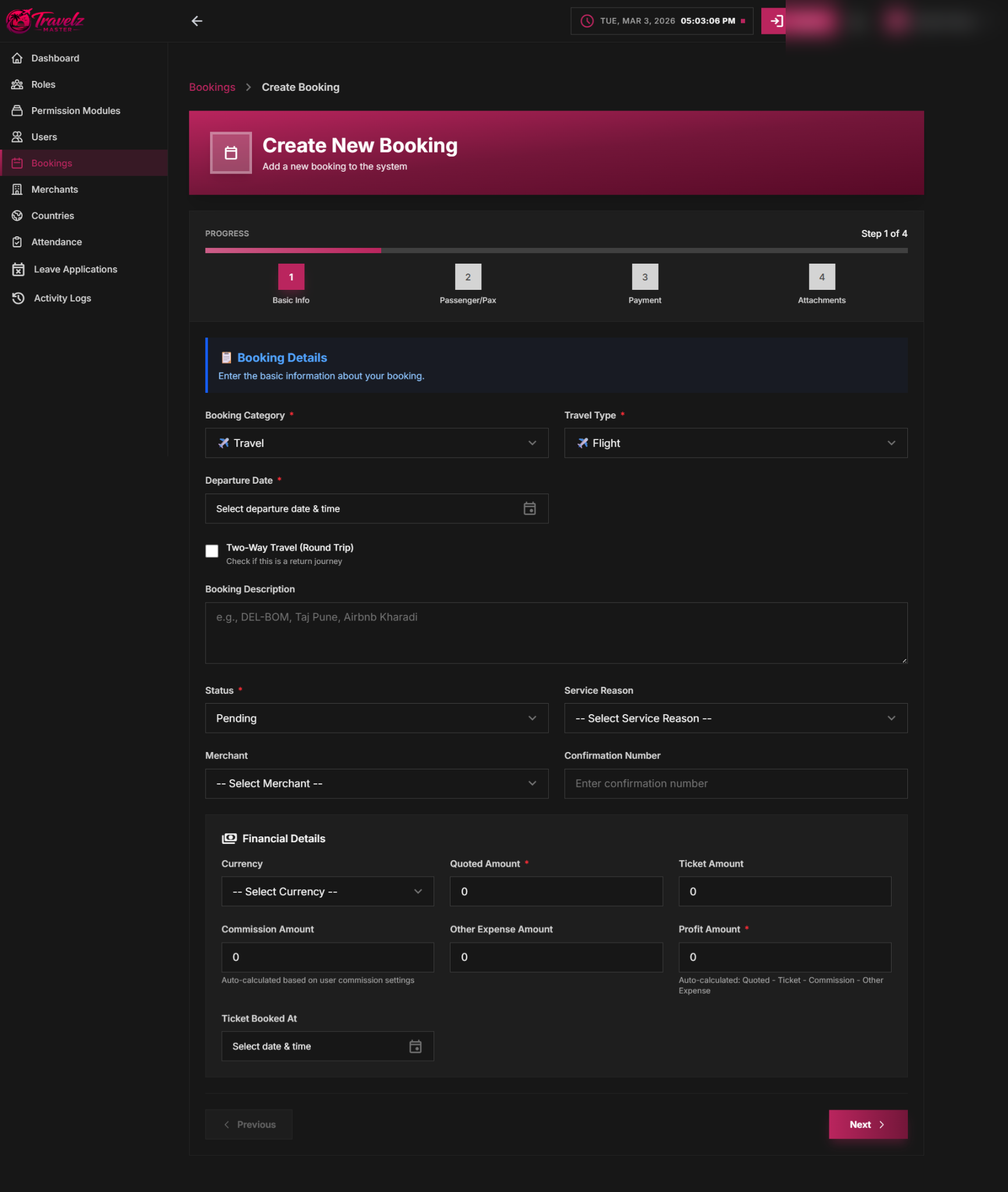The height and width of the screenshot is (1192, 1008).
Task: Open Dashboard in the sidebar
Action: [x=84, y=58]
